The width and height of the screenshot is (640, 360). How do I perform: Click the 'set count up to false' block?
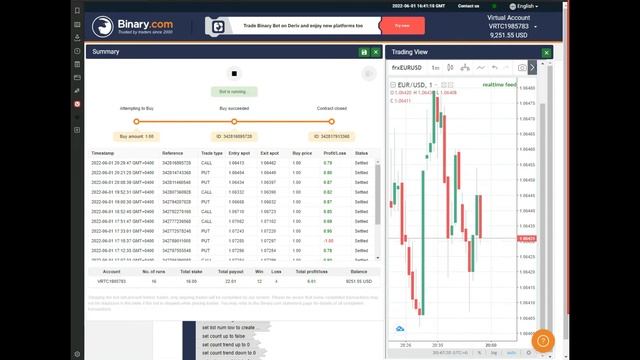(224, 336)
